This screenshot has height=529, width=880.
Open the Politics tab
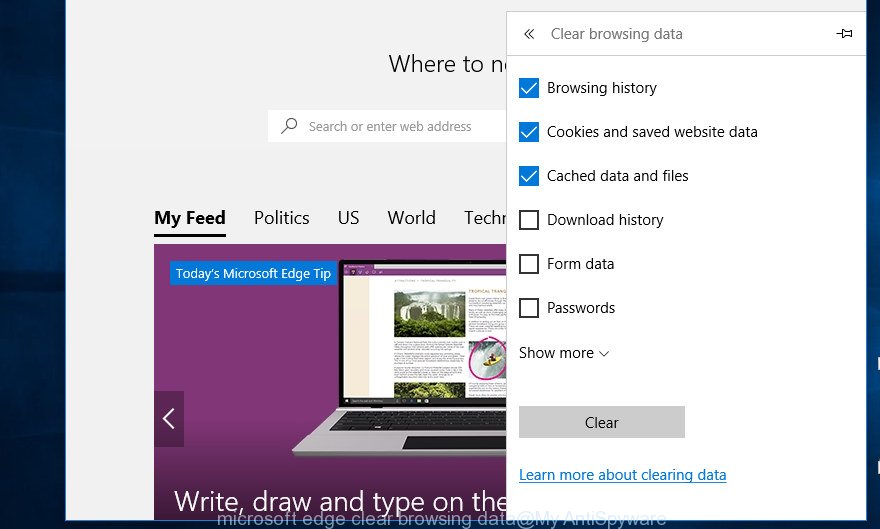click(281, 218)
